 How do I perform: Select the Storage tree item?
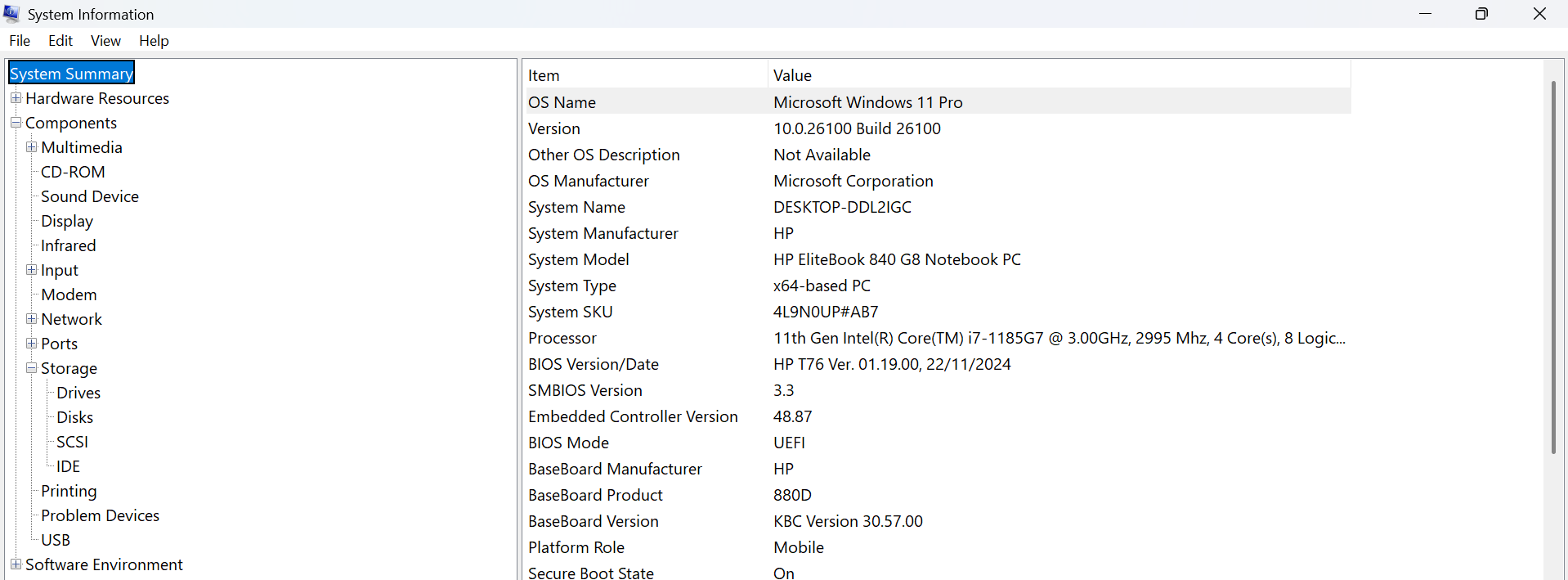pyautogui.click(x=69, y=368)
